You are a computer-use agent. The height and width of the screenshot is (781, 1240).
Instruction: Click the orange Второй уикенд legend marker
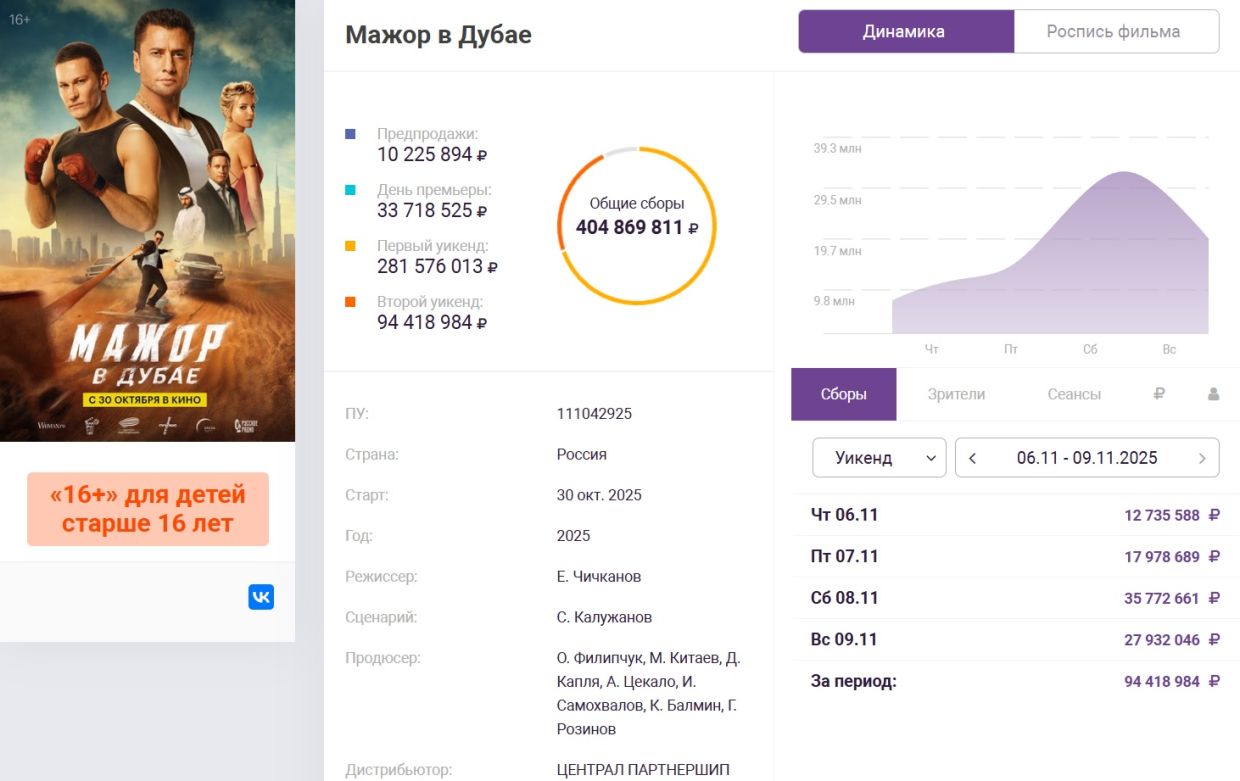350,301
